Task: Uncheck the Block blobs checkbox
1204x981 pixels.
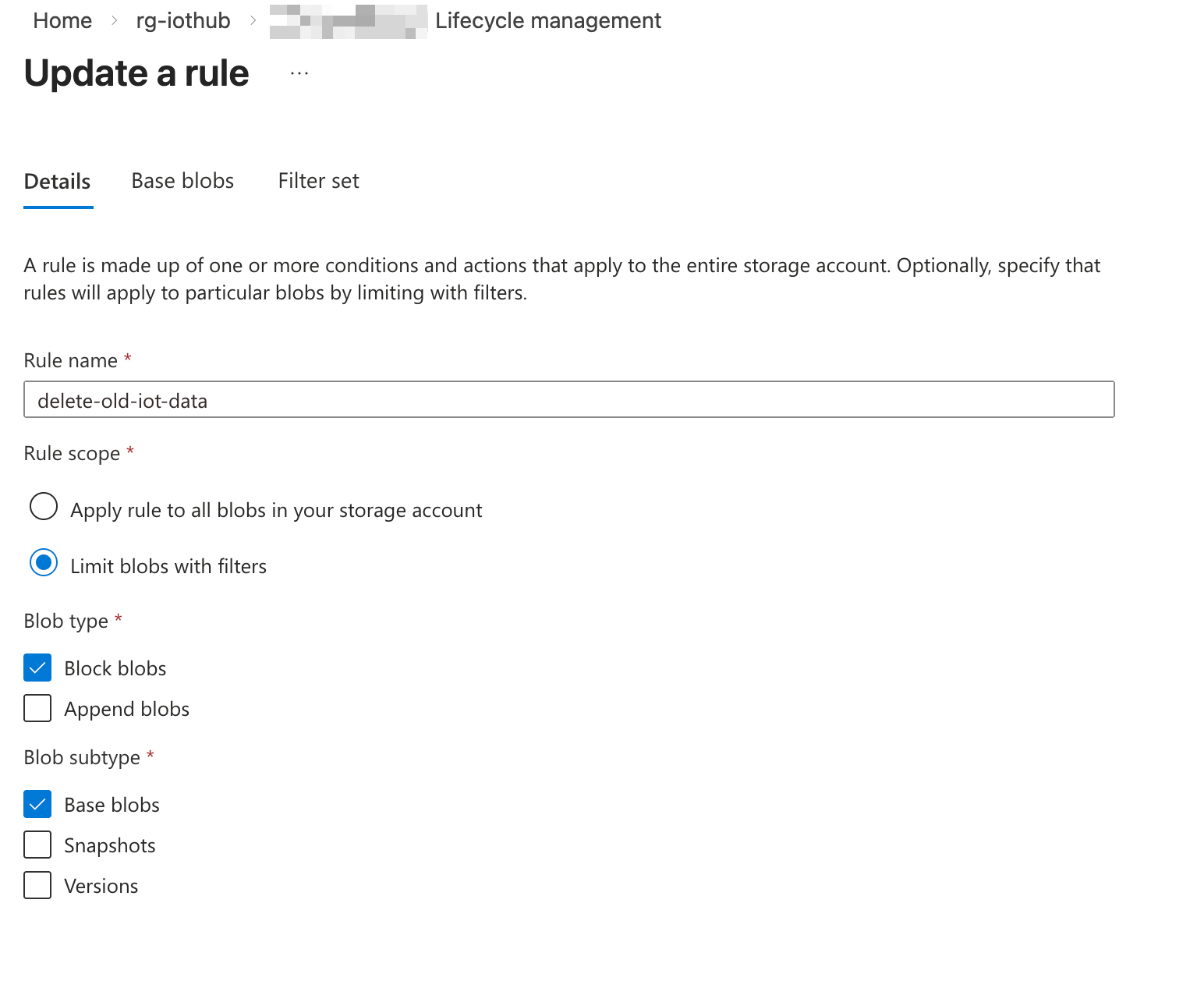Action: 37,668
